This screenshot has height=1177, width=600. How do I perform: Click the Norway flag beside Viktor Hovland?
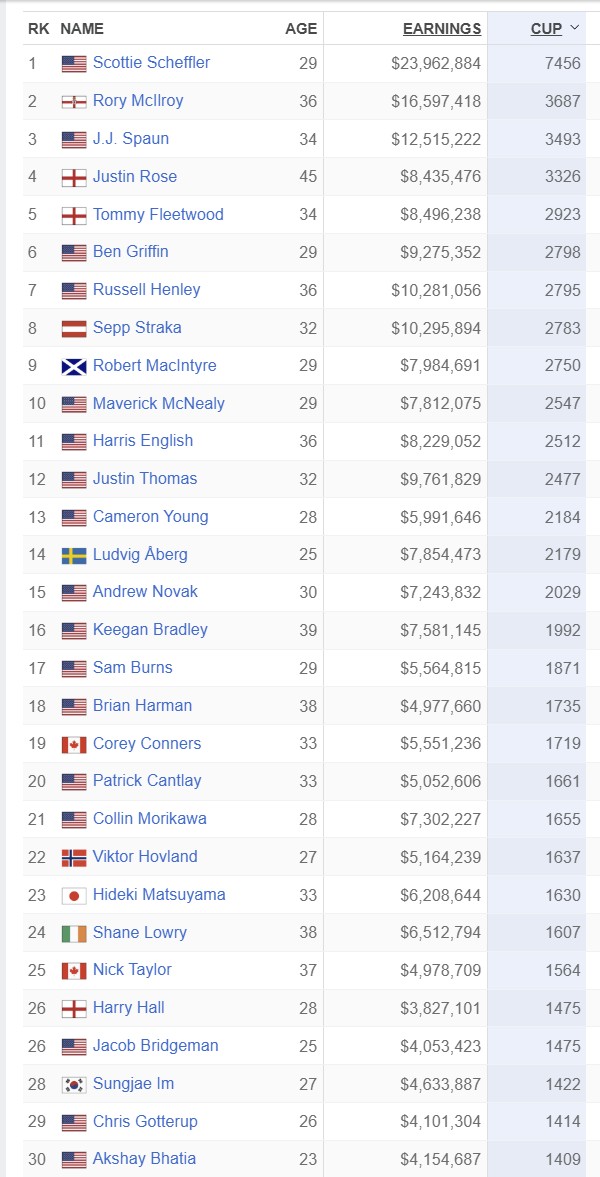[74, 858]
